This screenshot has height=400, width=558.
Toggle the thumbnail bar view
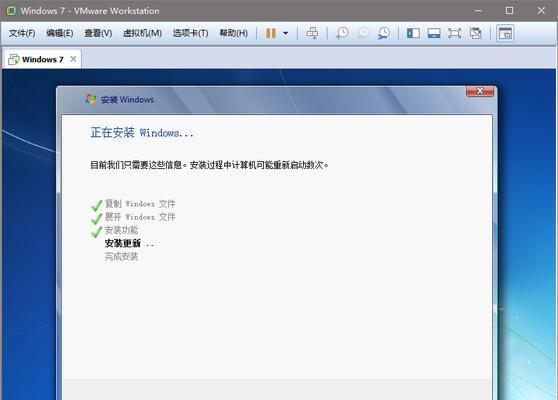(x=434, y=33)
